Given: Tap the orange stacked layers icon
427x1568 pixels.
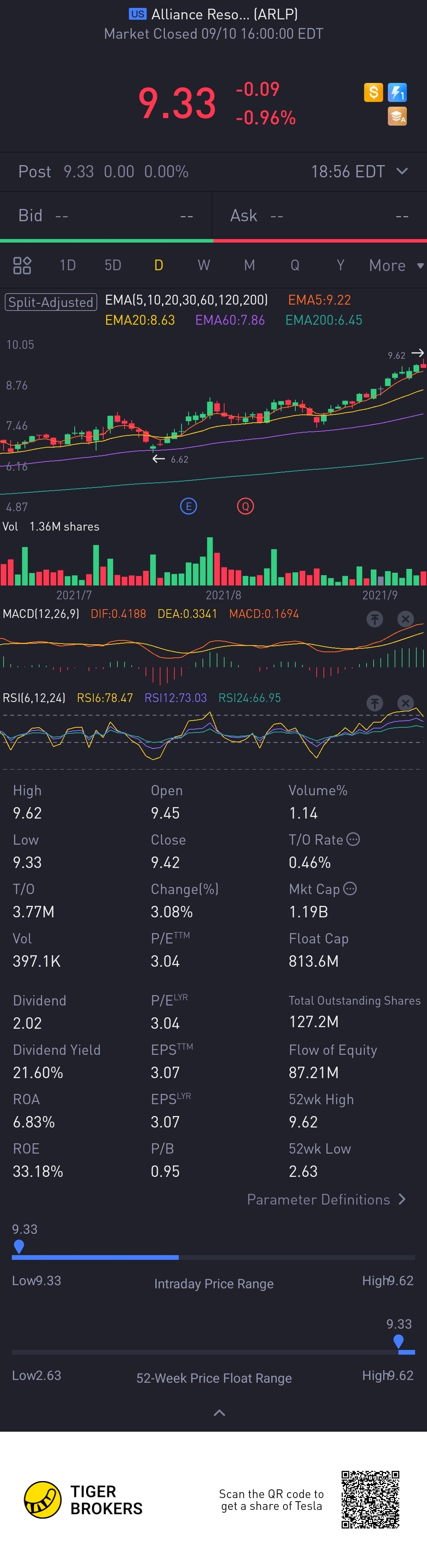Looking at the screenshot, I should pos(397,116).
